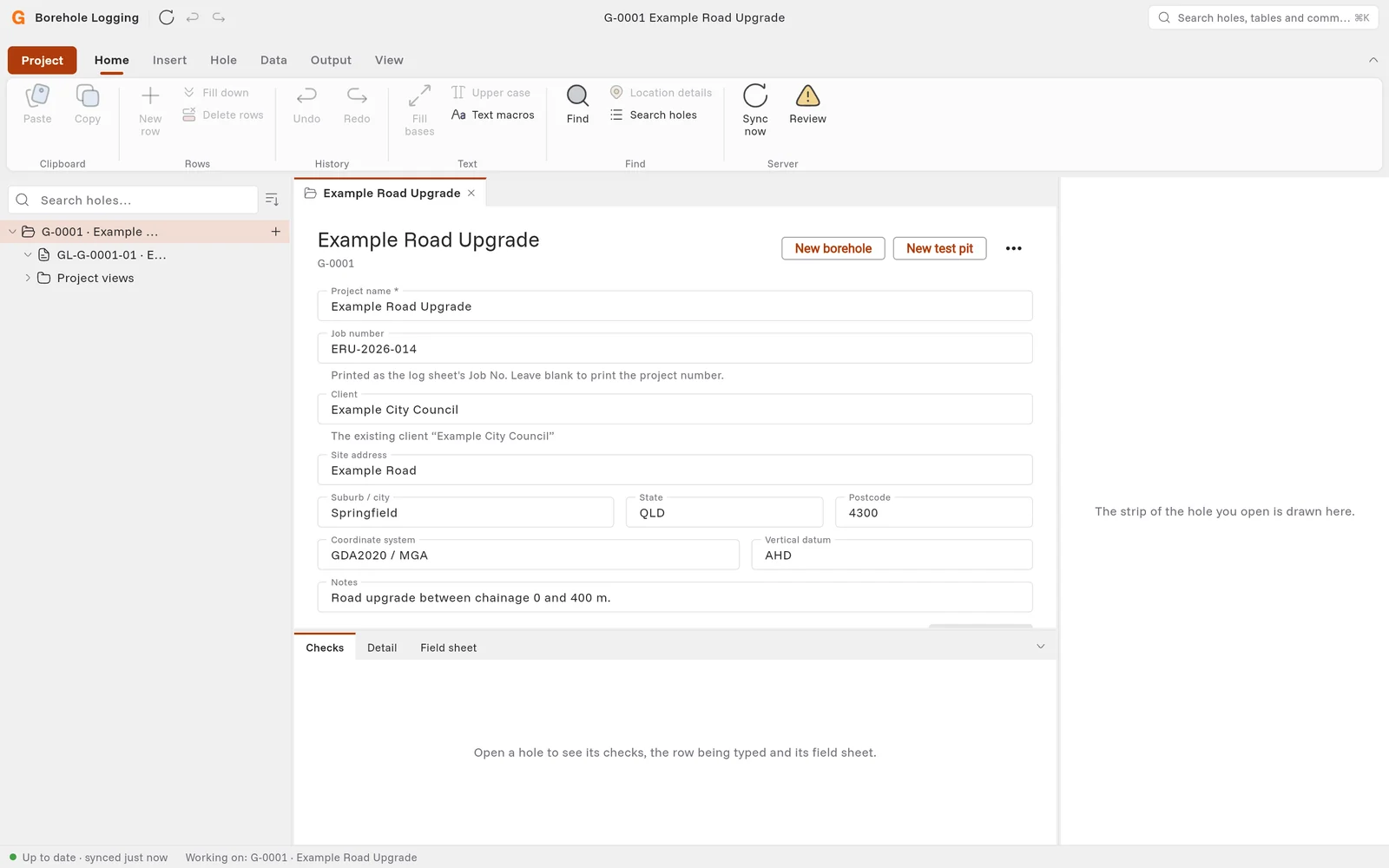Switch to the Hole ribbon tab
Image resolution: width=1389 pixels, height=868 pixels.
click(x=223, y=61)
